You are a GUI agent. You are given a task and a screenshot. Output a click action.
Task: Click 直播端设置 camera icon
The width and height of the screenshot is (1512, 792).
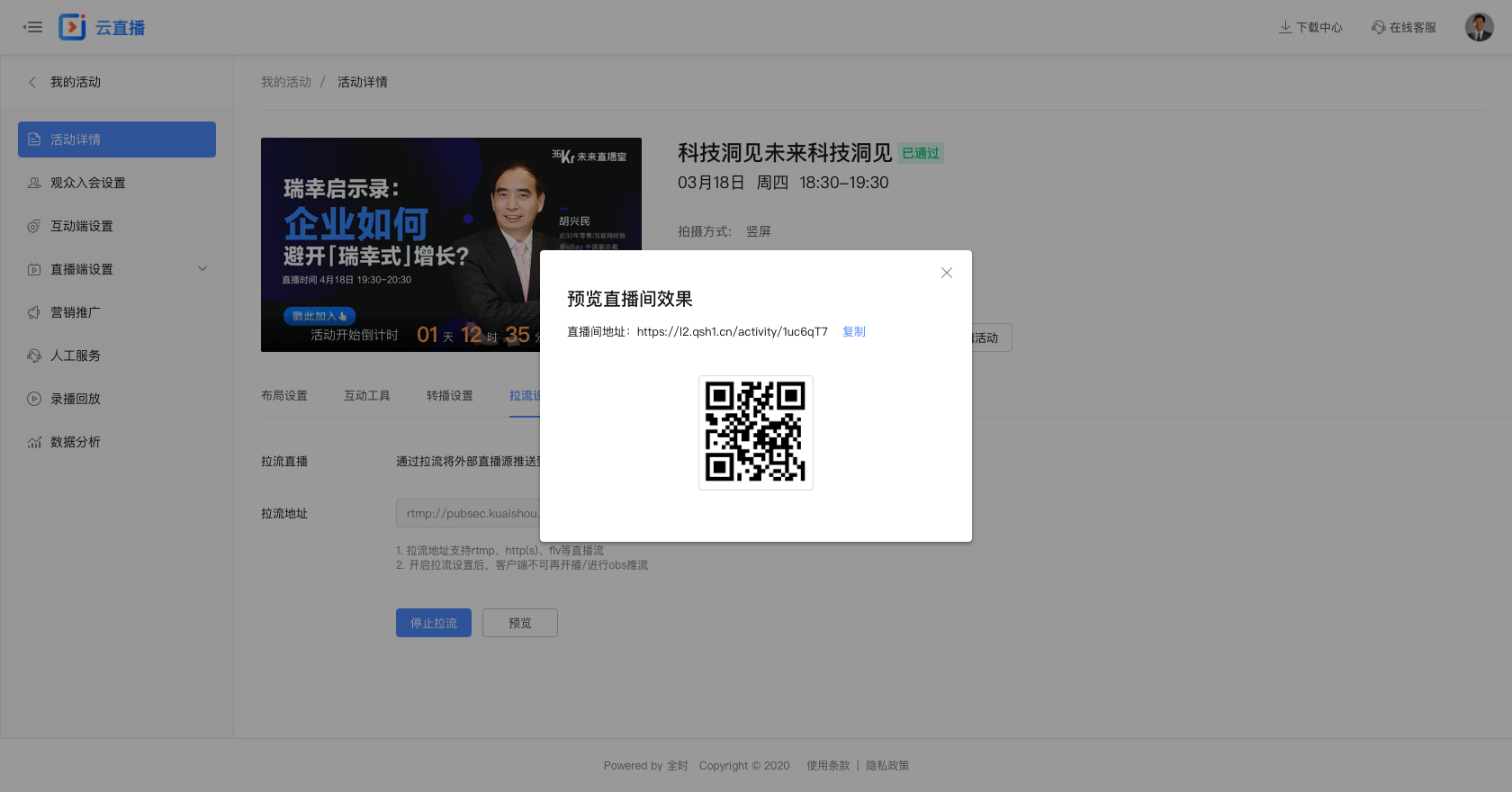pos(34,269)
